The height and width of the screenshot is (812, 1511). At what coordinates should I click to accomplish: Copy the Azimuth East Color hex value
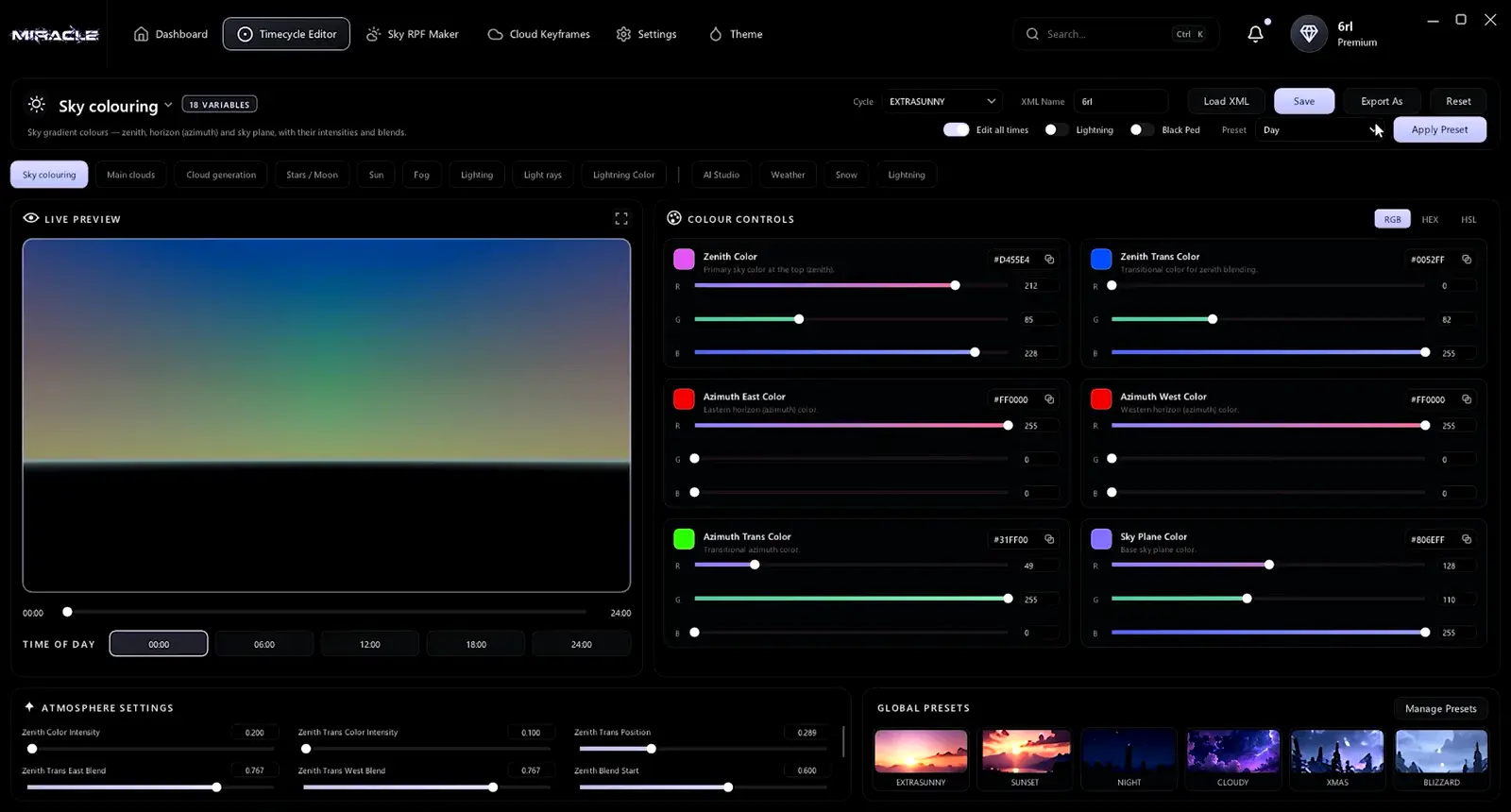[x=1049, y=398]
